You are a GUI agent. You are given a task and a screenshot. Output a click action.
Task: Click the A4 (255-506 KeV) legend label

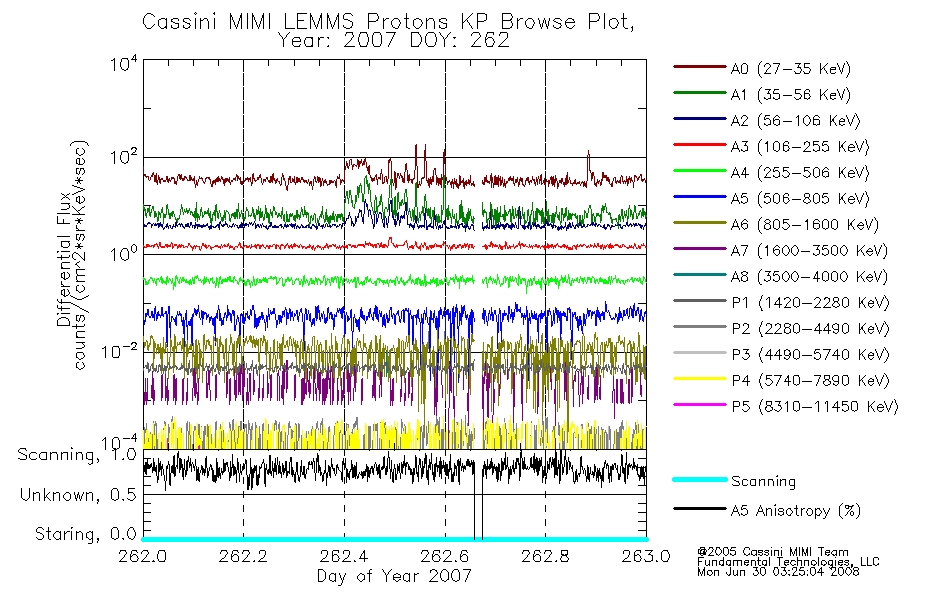800,173
